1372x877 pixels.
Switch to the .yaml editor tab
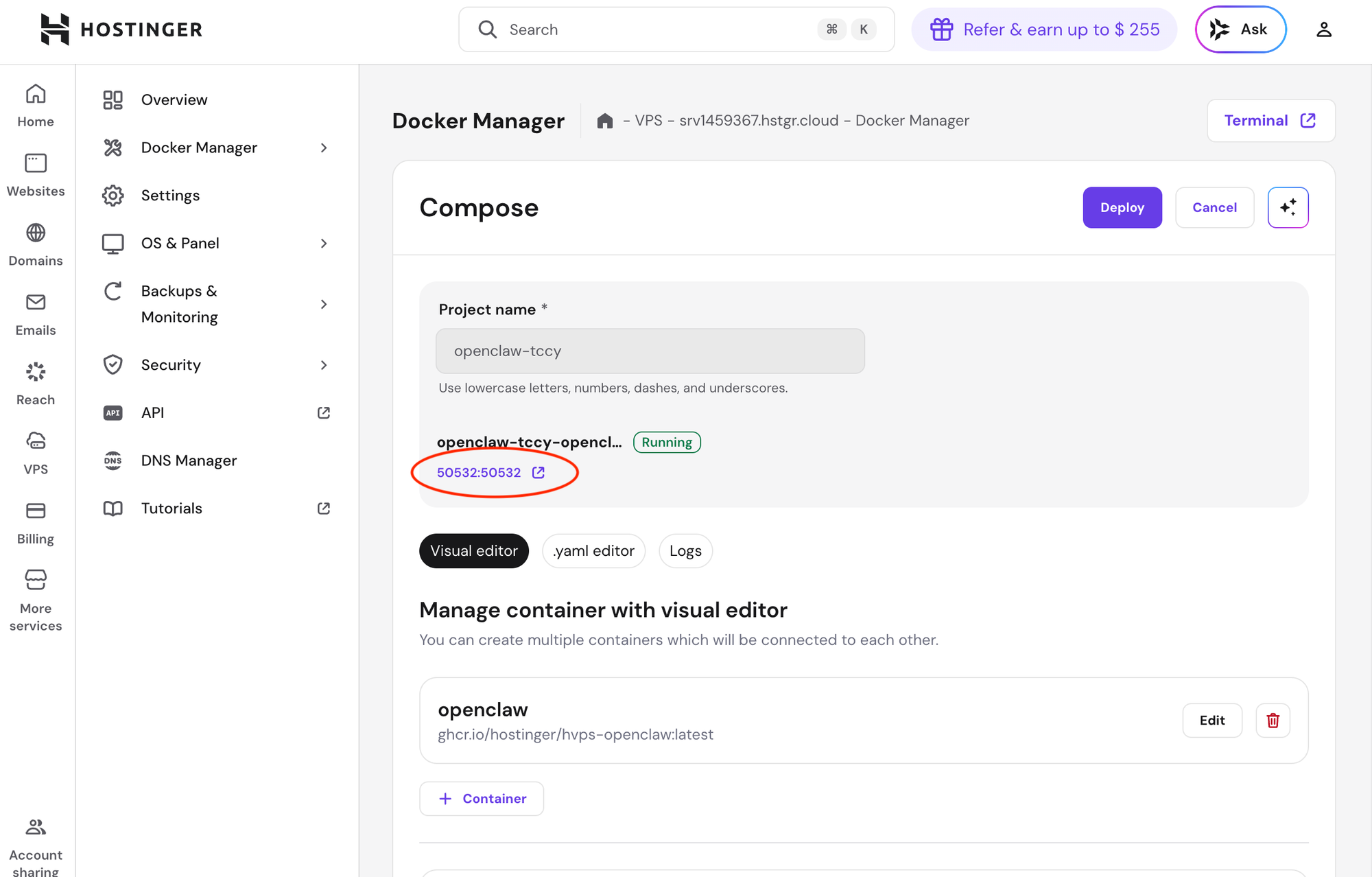point(593,551)
